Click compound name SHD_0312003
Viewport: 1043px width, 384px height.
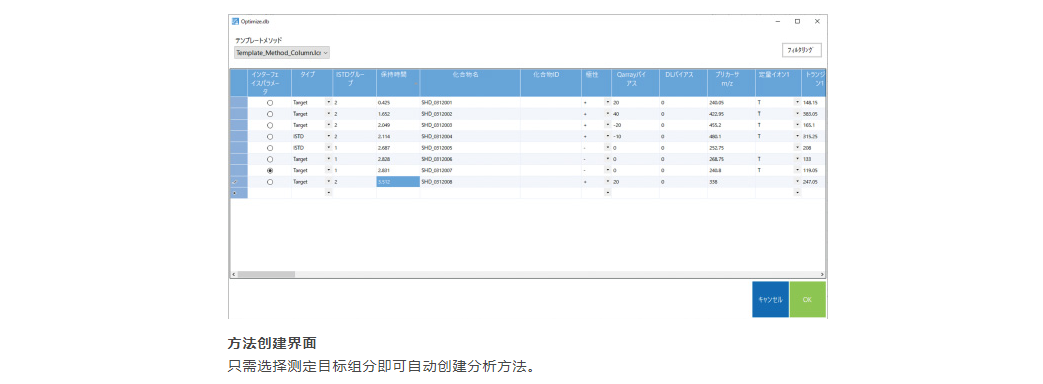[437, 125]
